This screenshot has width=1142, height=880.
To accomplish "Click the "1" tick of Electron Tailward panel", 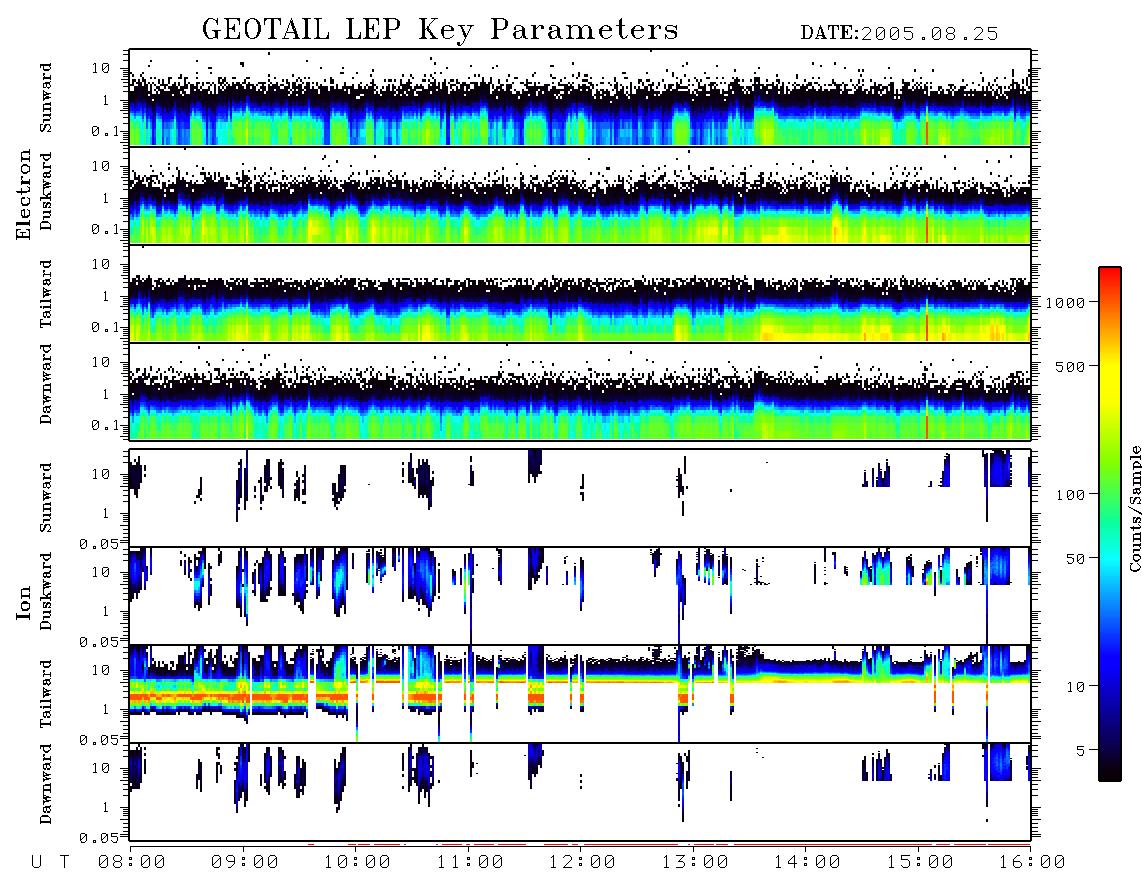I will tap(106, 296).
